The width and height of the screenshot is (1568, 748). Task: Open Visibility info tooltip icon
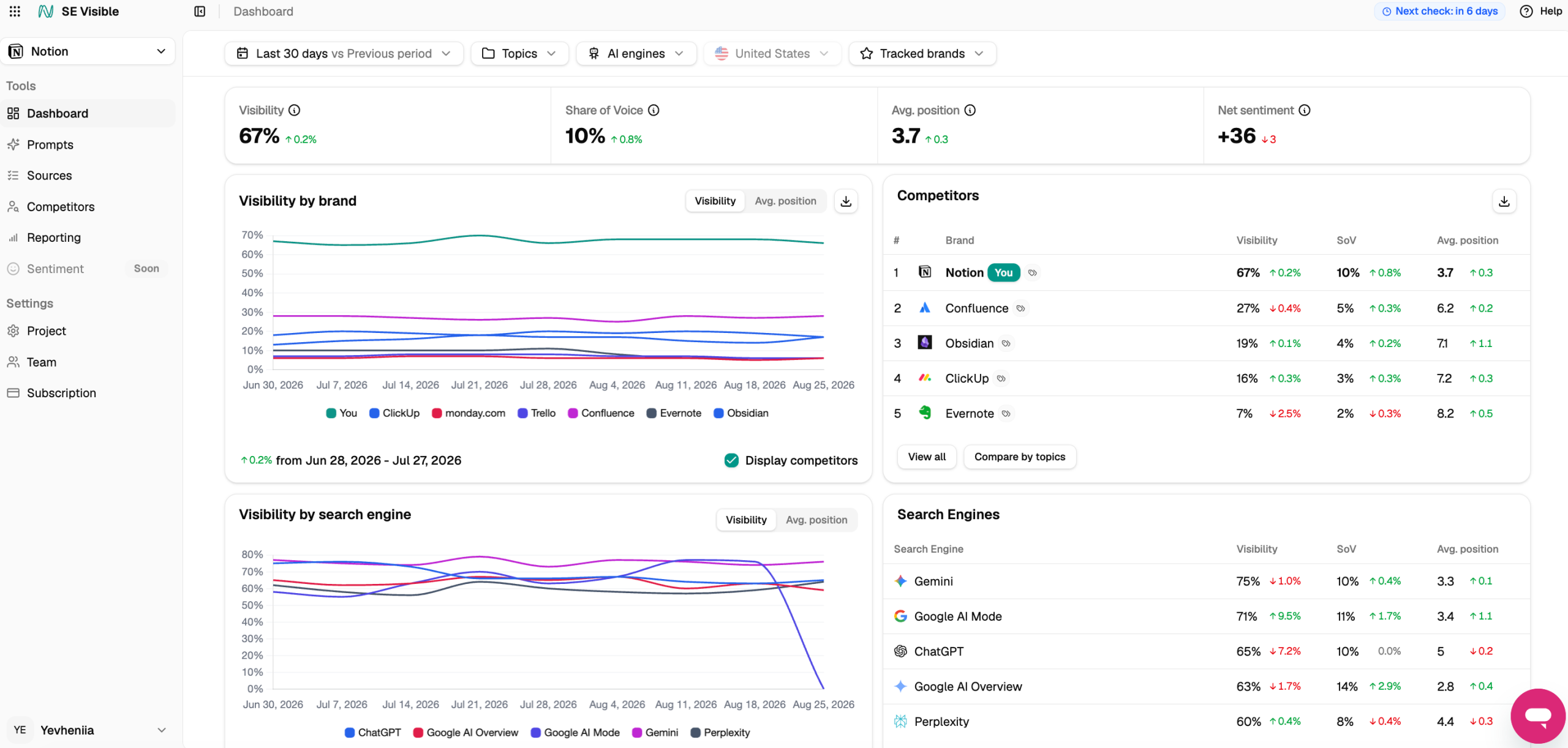pyautogui.click(x=295, y=110)
